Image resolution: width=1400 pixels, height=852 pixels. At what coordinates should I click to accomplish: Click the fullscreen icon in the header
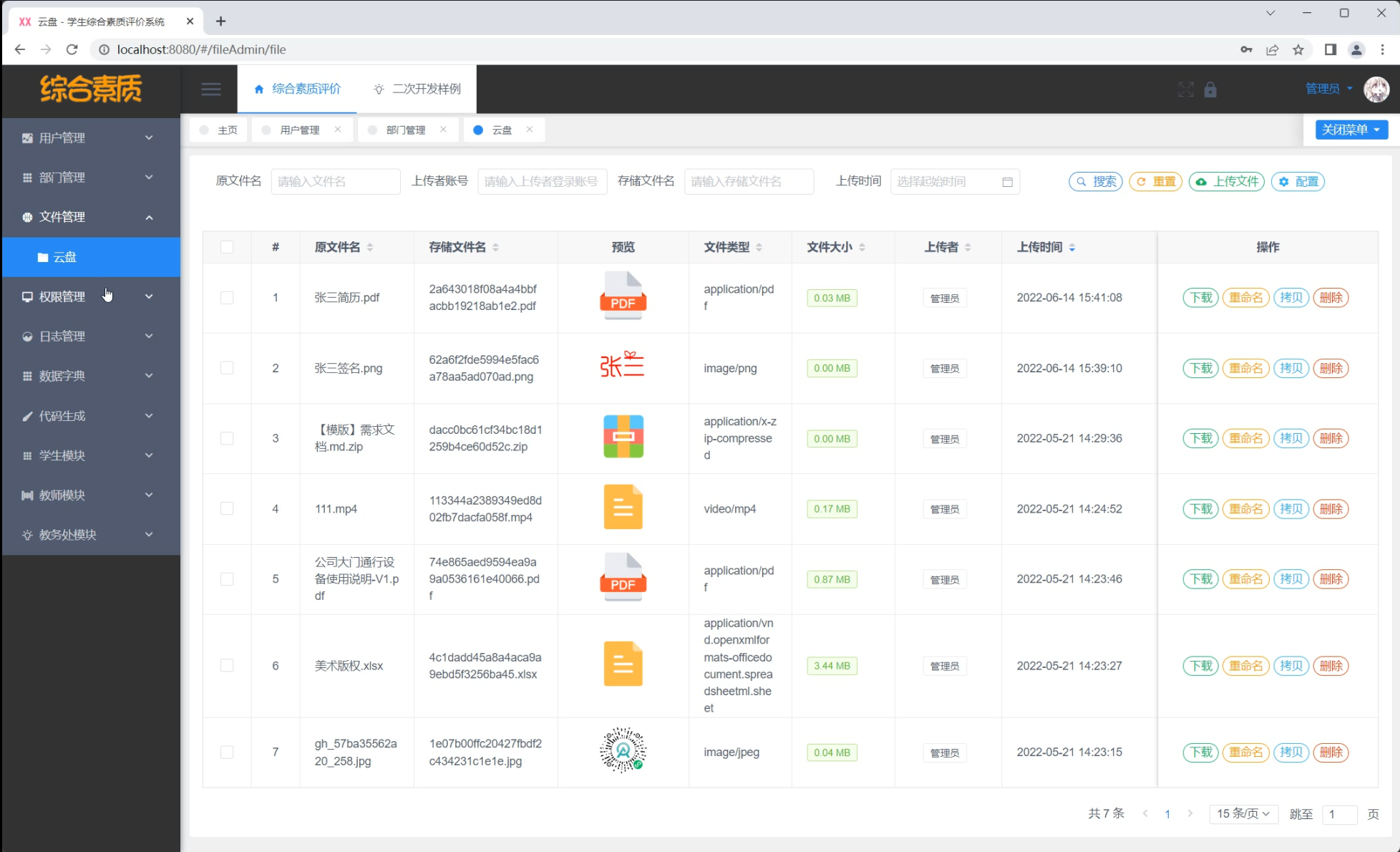1185,89
